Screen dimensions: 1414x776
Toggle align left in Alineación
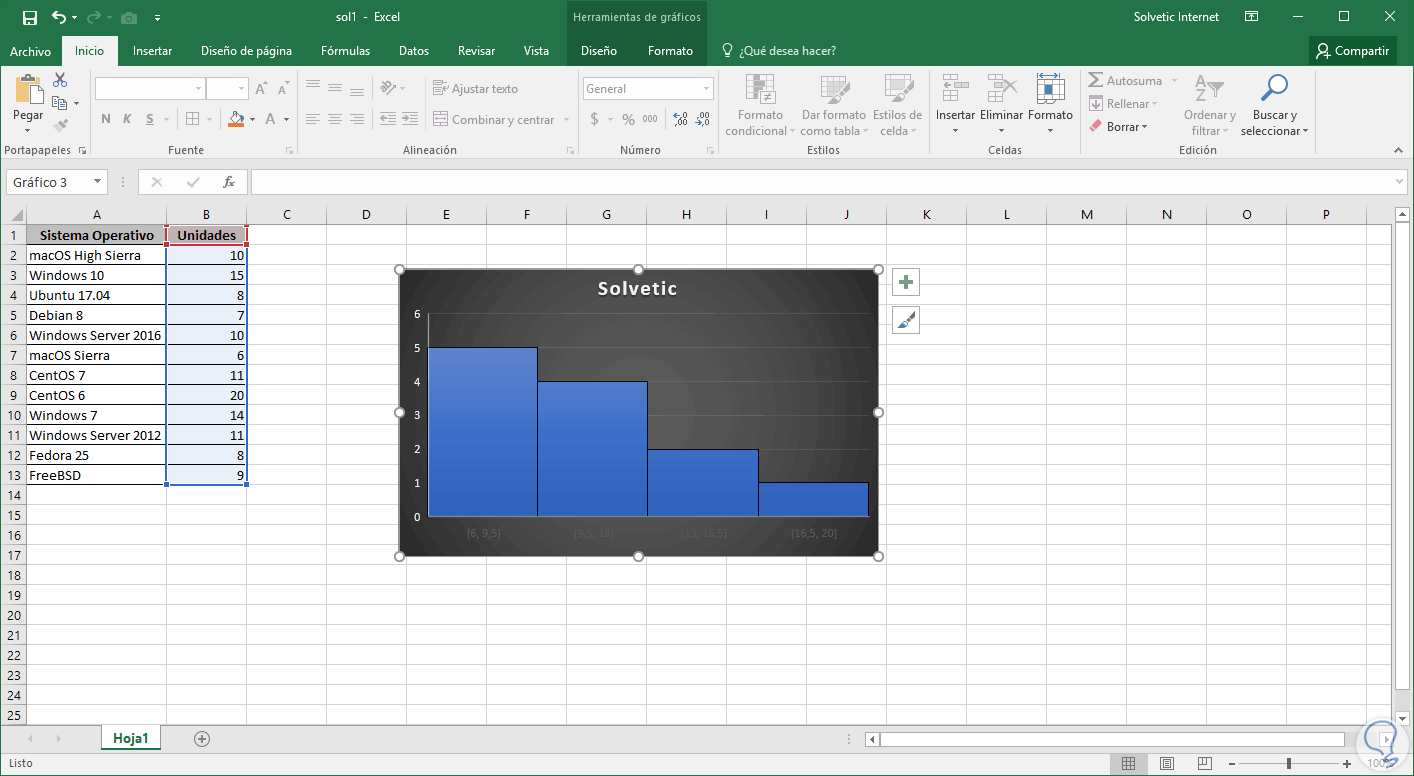[x=313, y=119]
